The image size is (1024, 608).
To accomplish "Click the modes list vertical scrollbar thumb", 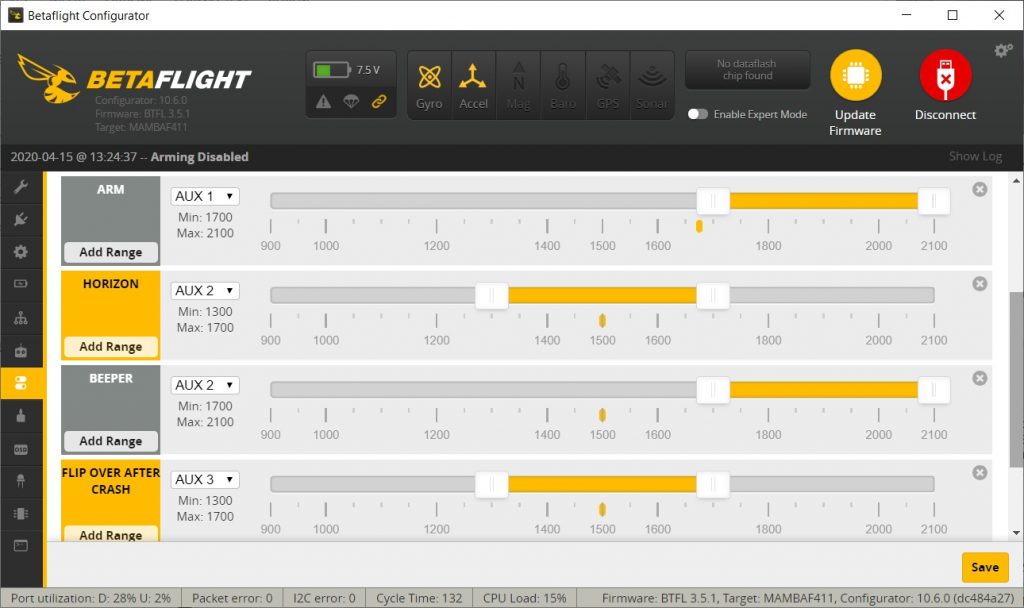I will pos(1016,379).
